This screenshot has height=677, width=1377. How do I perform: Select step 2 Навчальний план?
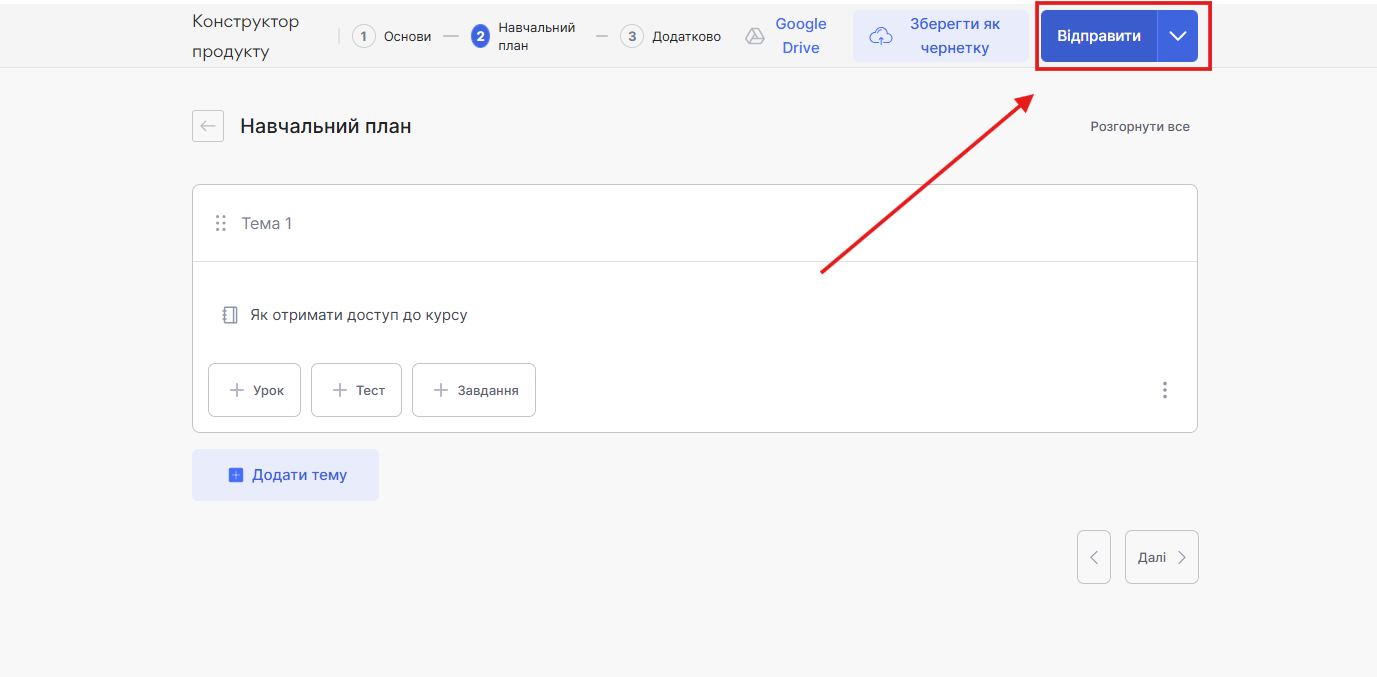[523, 36]
